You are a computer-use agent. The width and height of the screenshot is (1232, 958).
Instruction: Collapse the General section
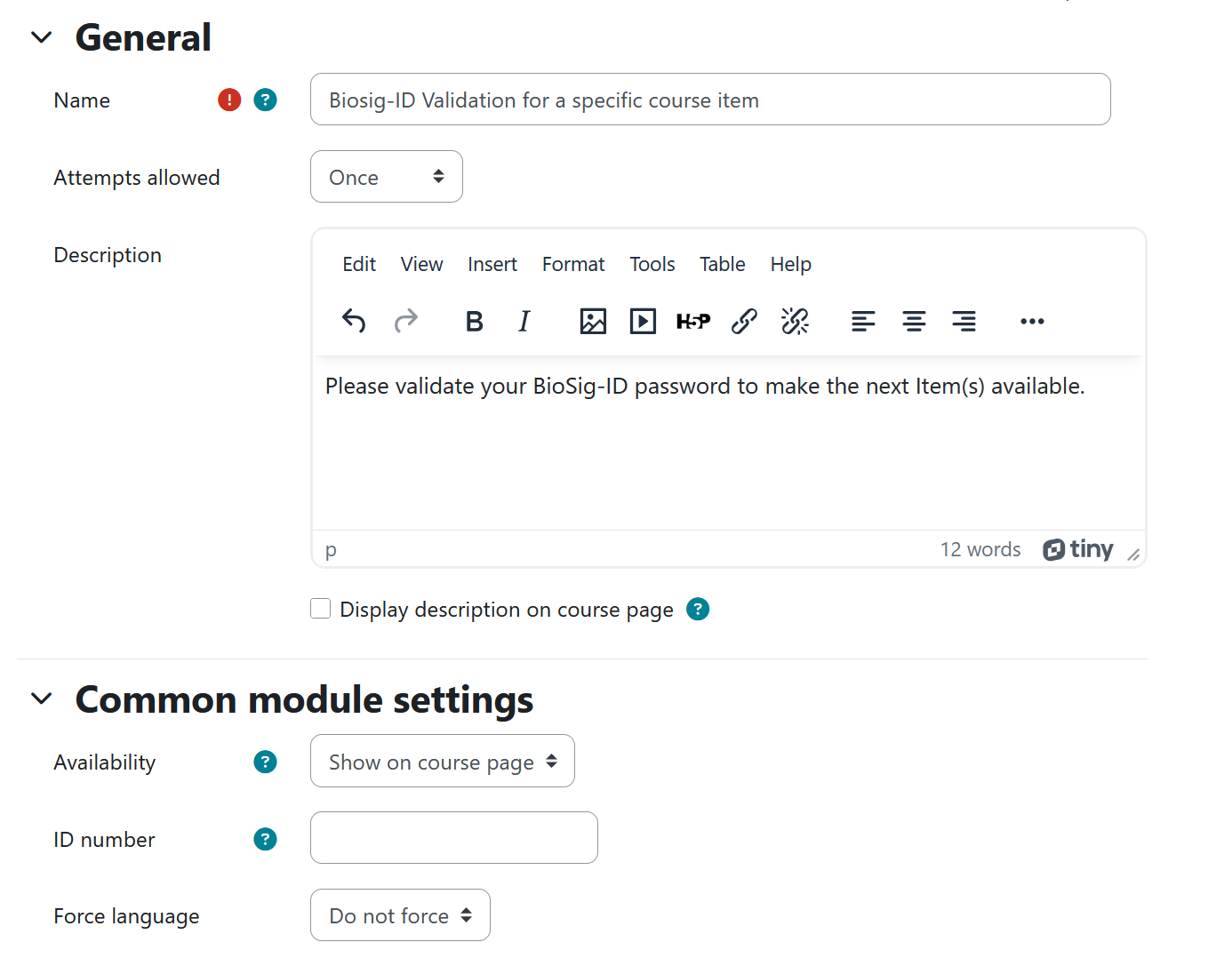point(42,37)
